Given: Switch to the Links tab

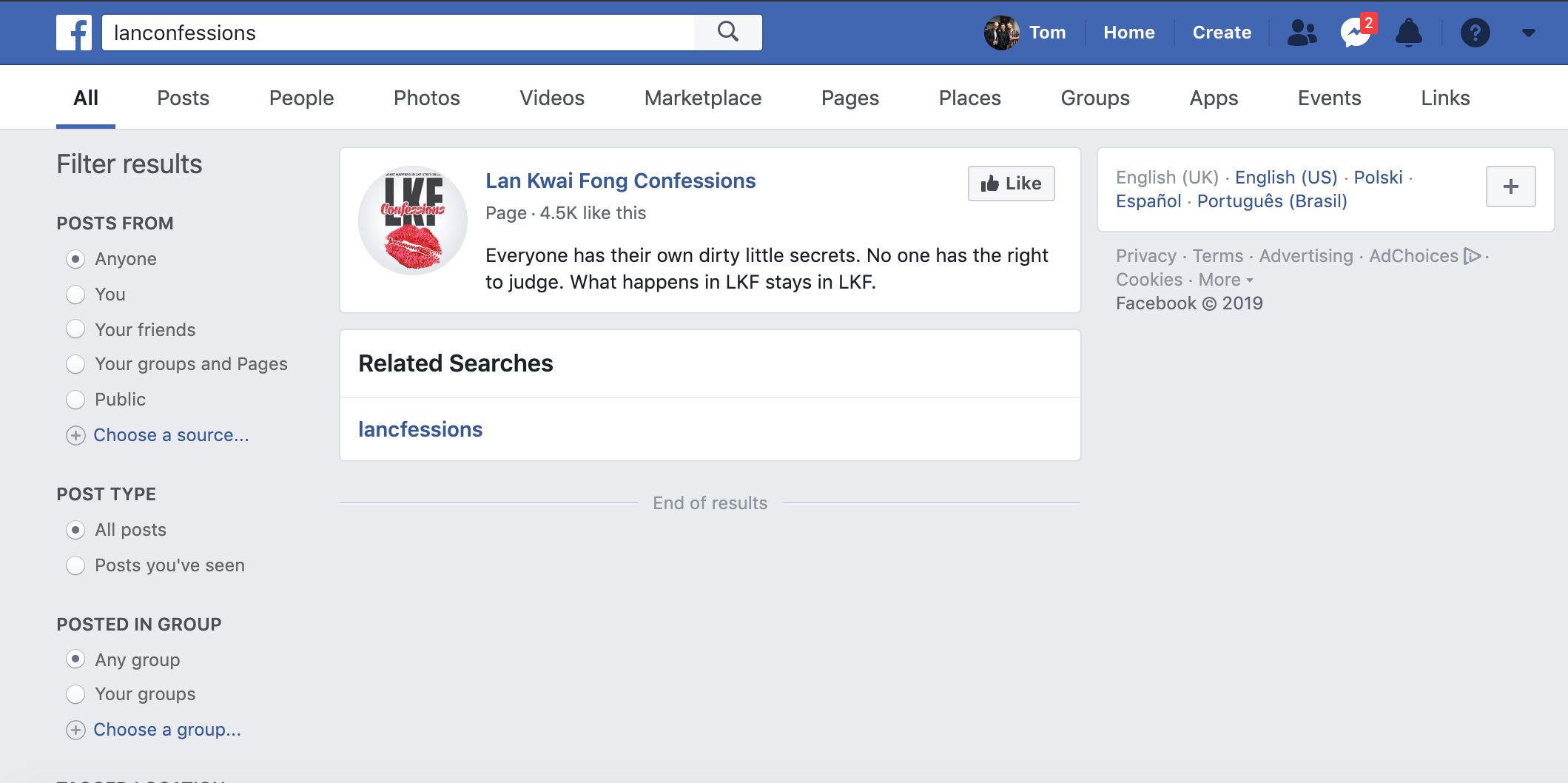Looking at the screenshot, I should pos(1444,98).
